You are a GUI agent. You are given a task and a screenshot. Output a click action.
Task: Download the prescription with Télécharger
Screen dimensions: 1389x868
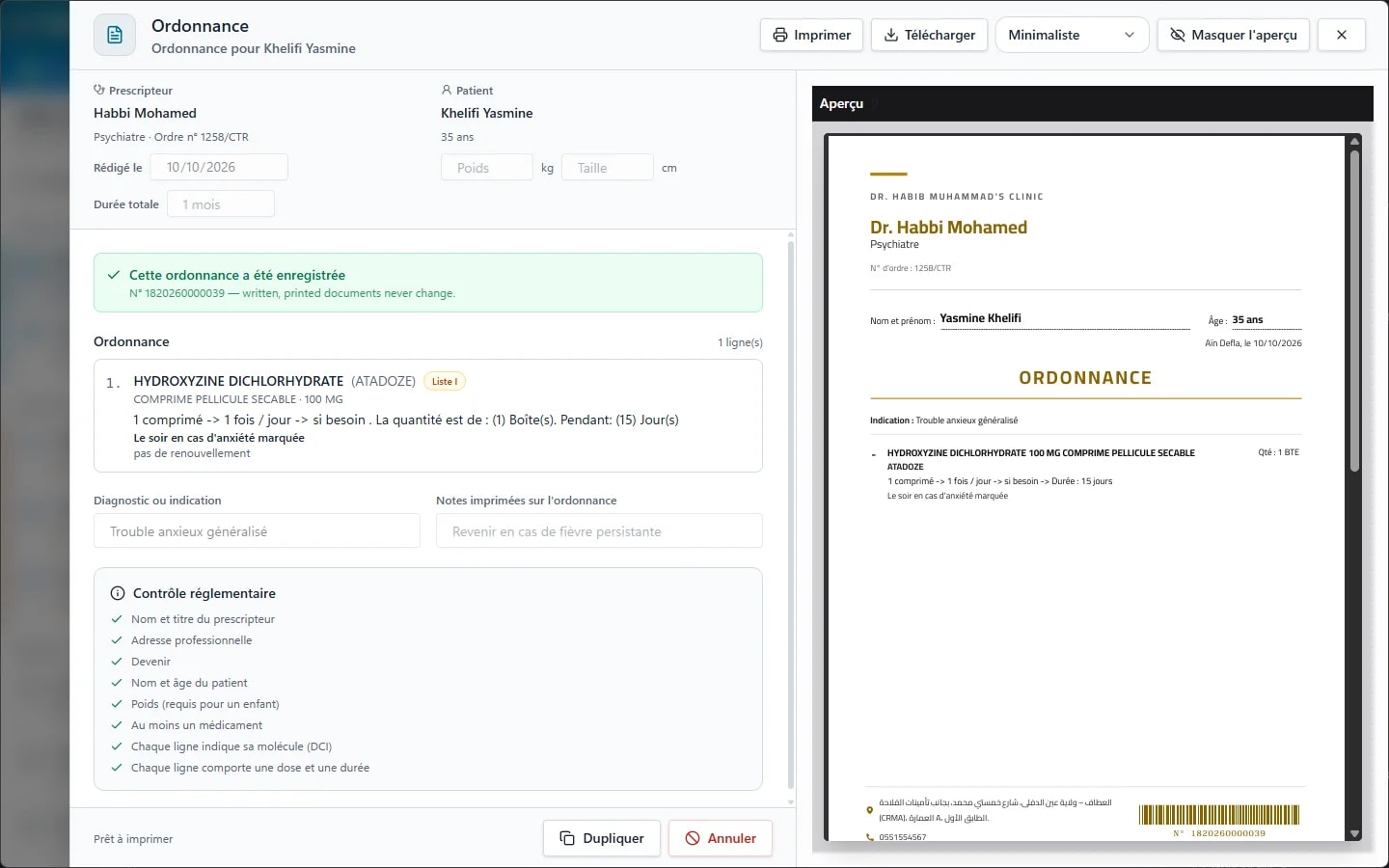point(930,35)
